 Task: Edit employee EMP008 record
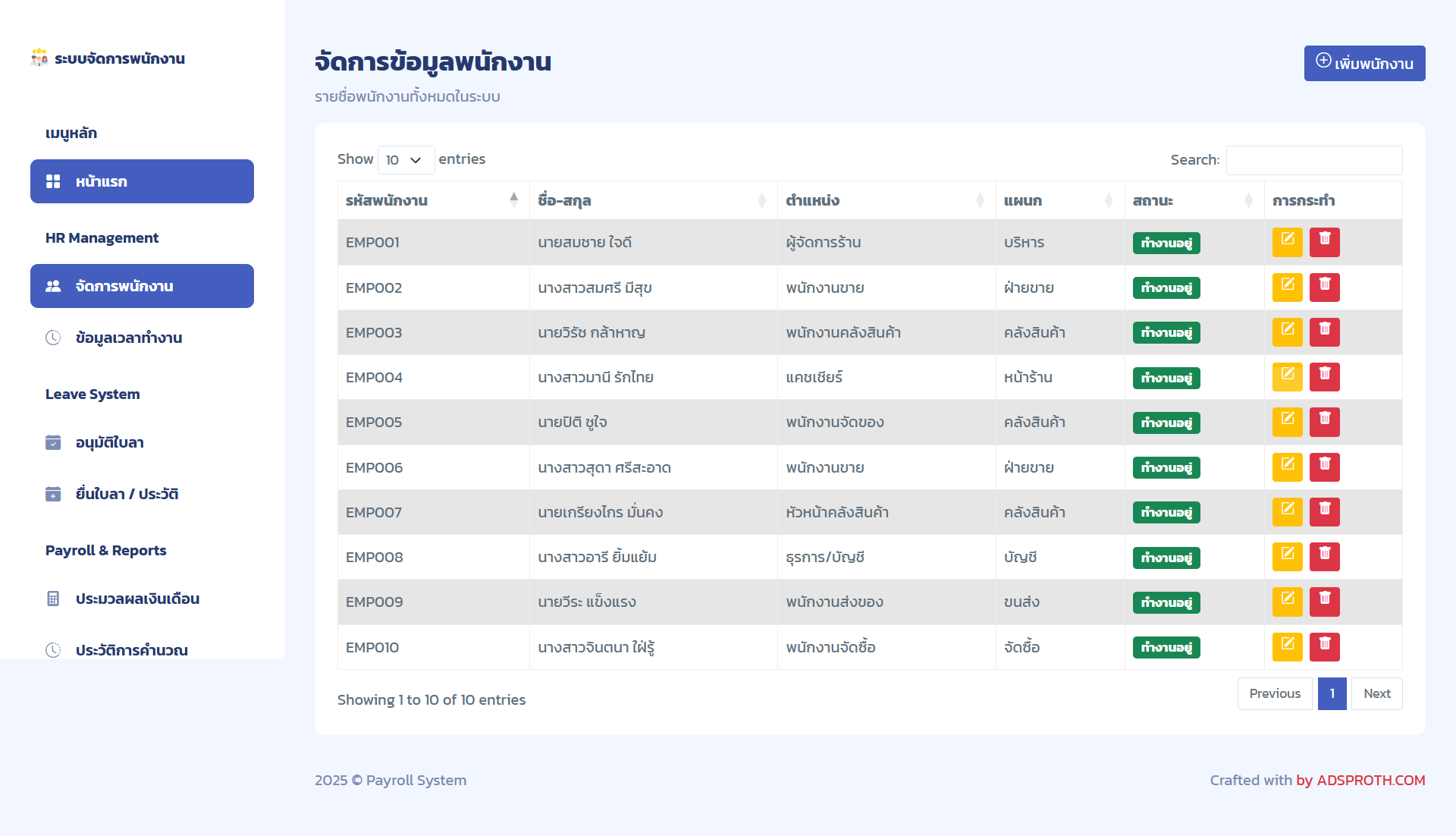point(1287,557)
